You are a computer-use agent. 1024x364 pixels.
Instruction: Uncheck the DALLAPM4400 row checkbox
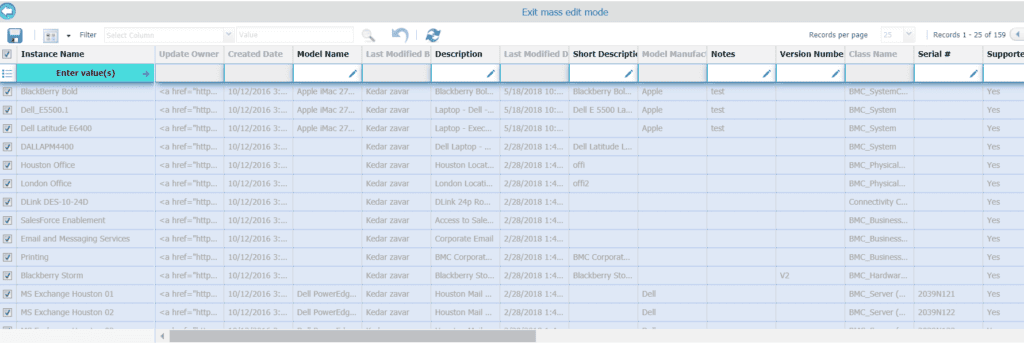[7, 147]
